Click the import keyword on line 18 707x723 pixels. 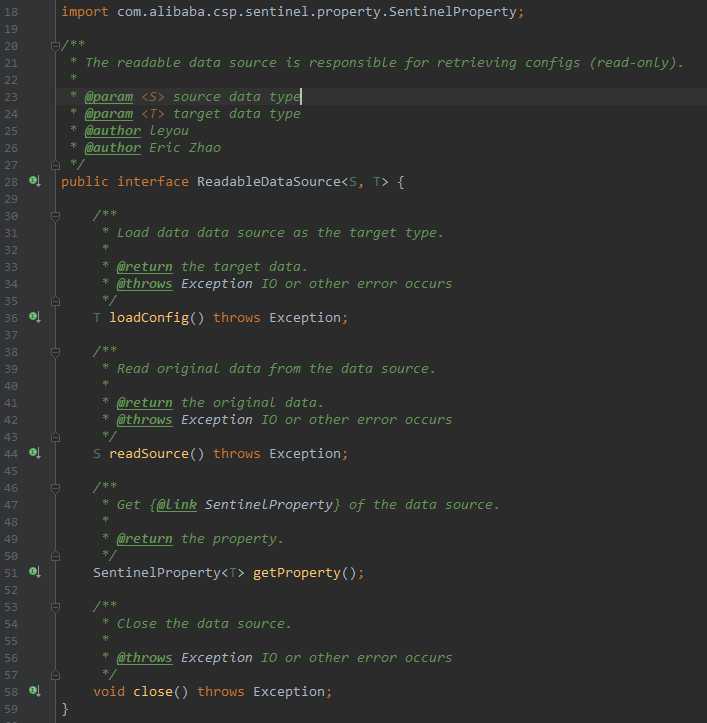coord(85,12)
